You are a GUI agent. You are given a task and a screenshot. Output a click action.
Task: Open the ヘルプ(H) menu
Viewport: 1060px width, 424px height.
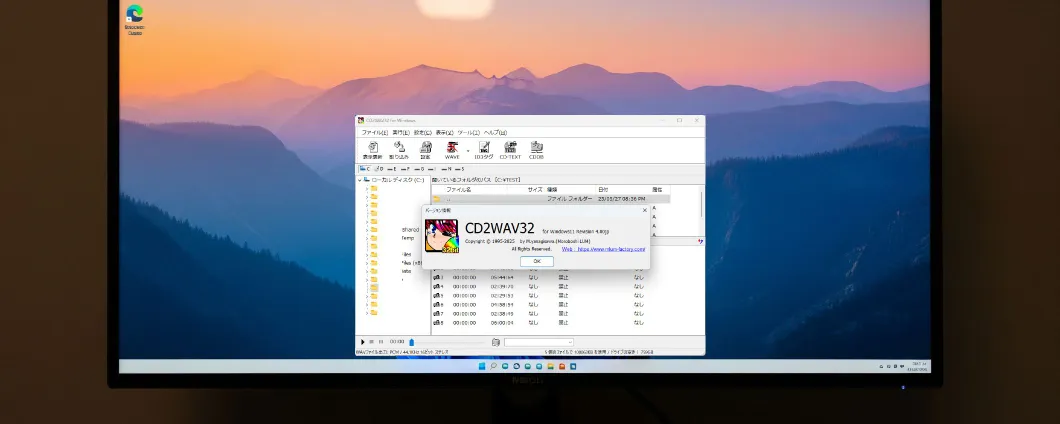496,133
